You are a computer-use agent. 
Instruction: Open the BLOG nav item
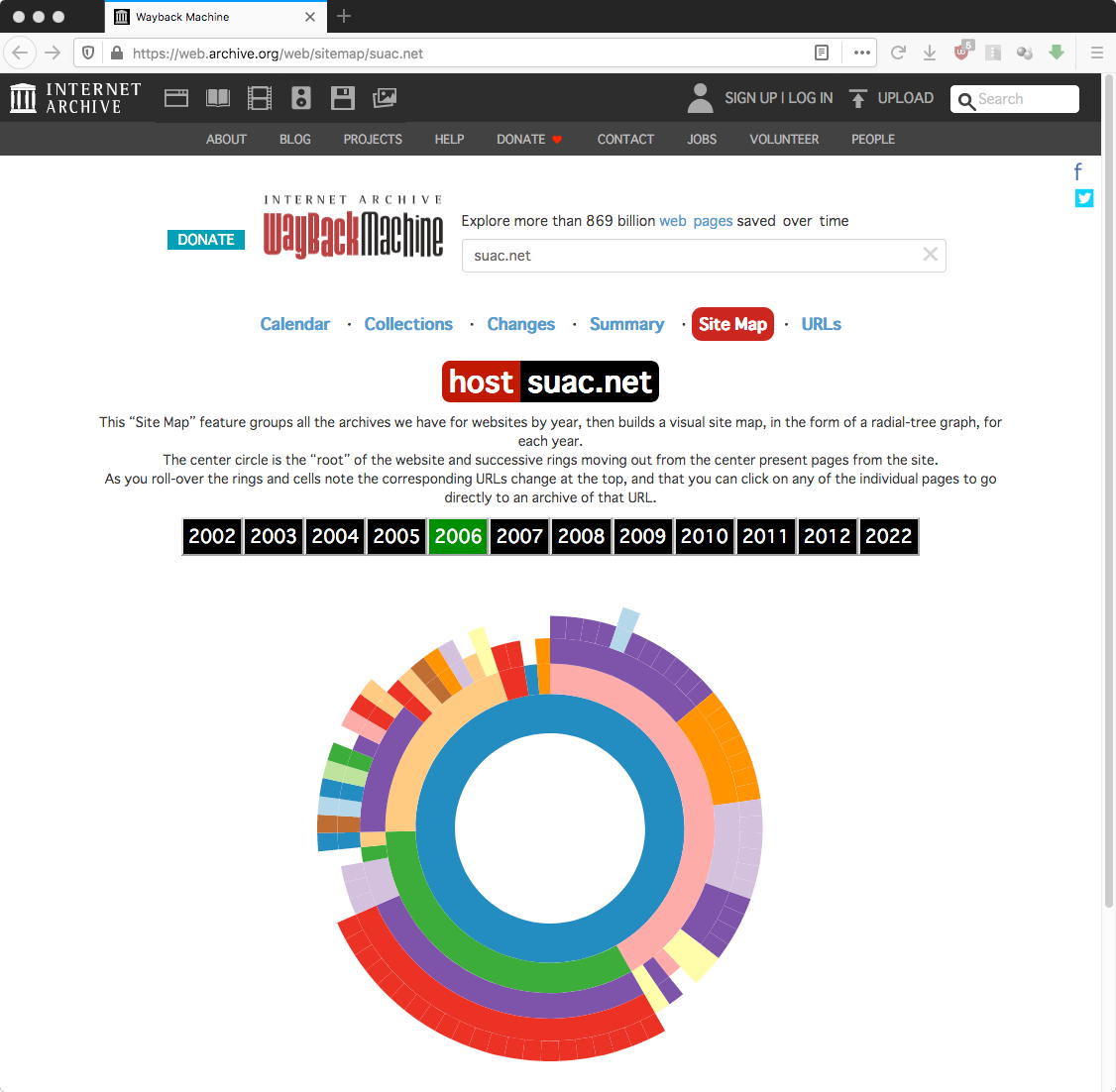tap(294, 140)
